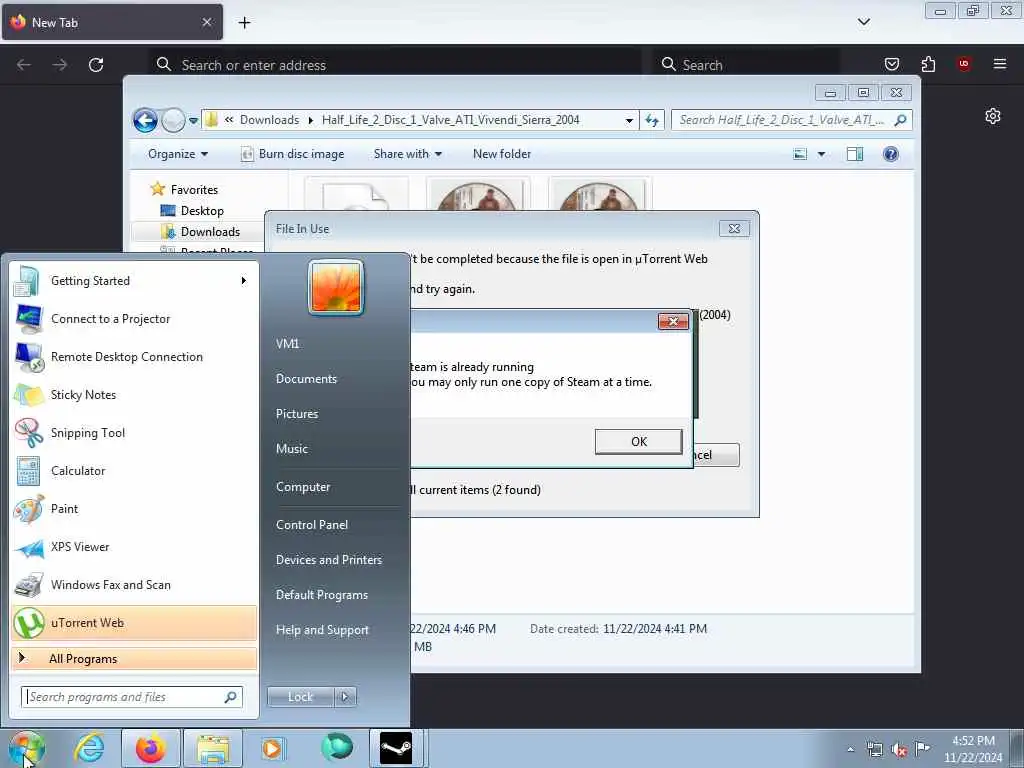
Task: Open Organize menu in Explorer
Action: point(178,154)
